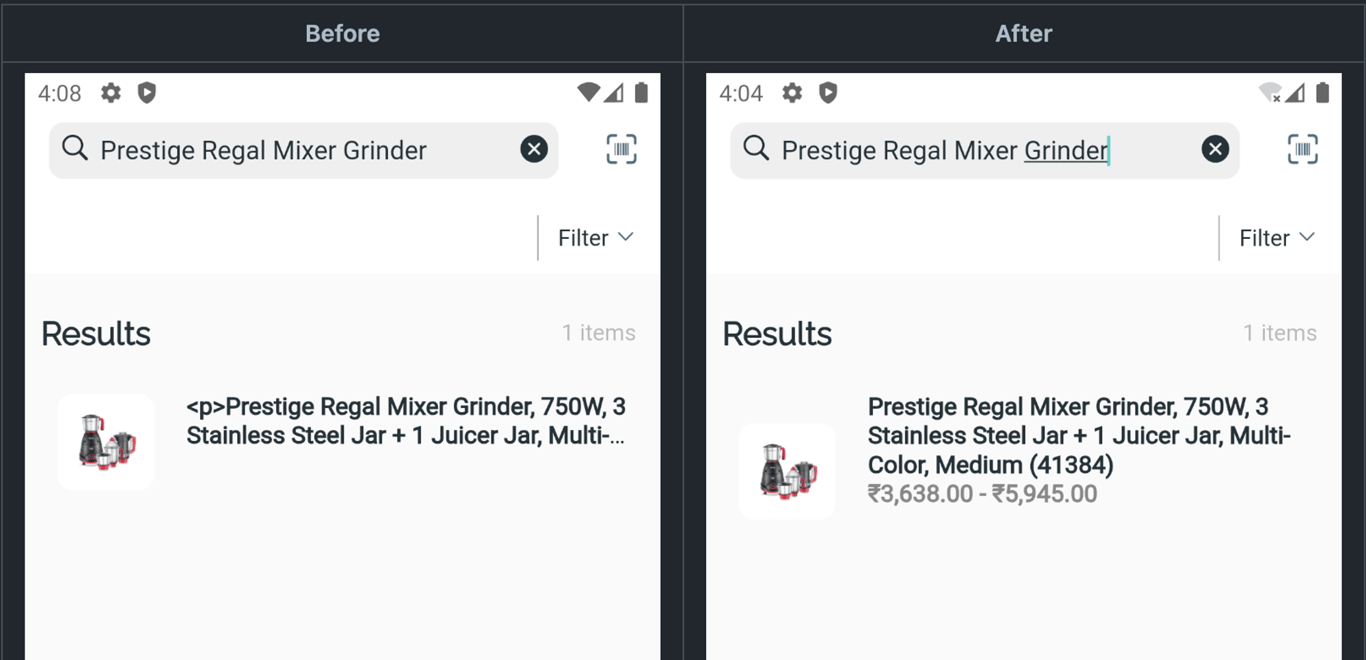
Task: Open mixer grinder thumbnail in Before results
Action: click(106, 442)
